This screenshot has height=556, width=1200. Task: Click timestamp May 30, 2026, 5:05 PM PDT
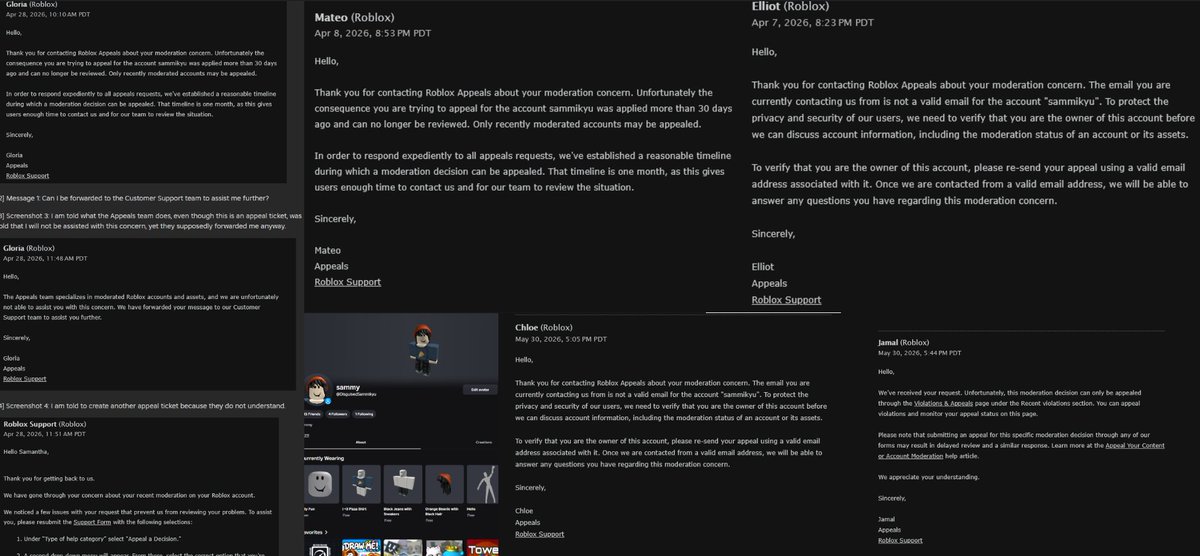point(561,338)
